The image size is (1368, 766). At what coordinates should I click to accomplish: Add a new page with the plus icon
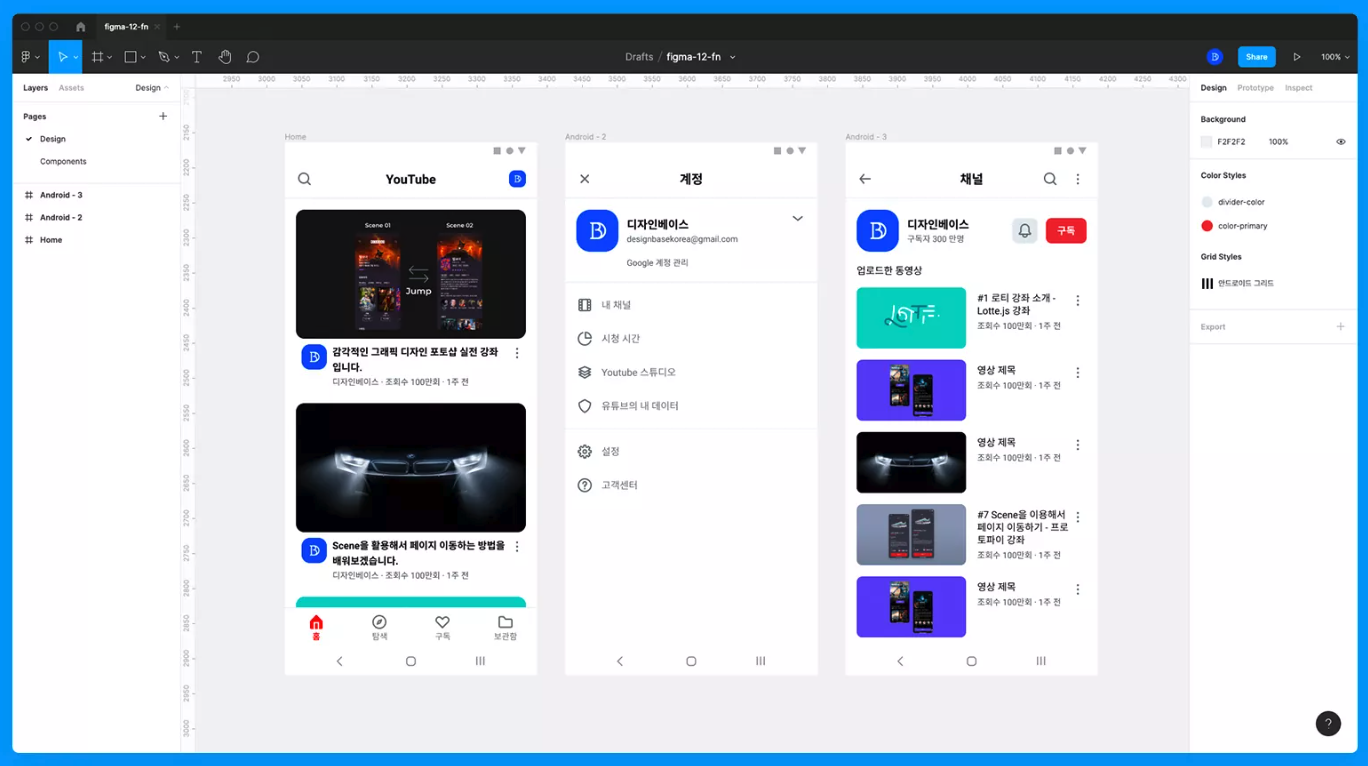coord(163,116)
